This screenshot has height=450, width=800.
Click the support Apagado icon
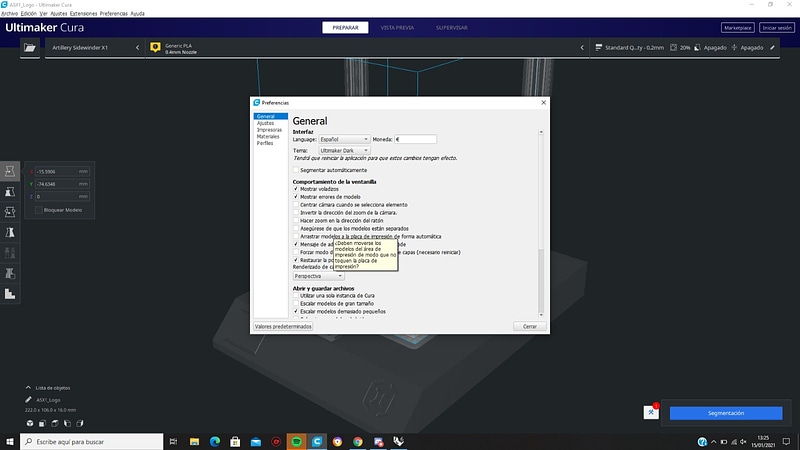[697, 47]
